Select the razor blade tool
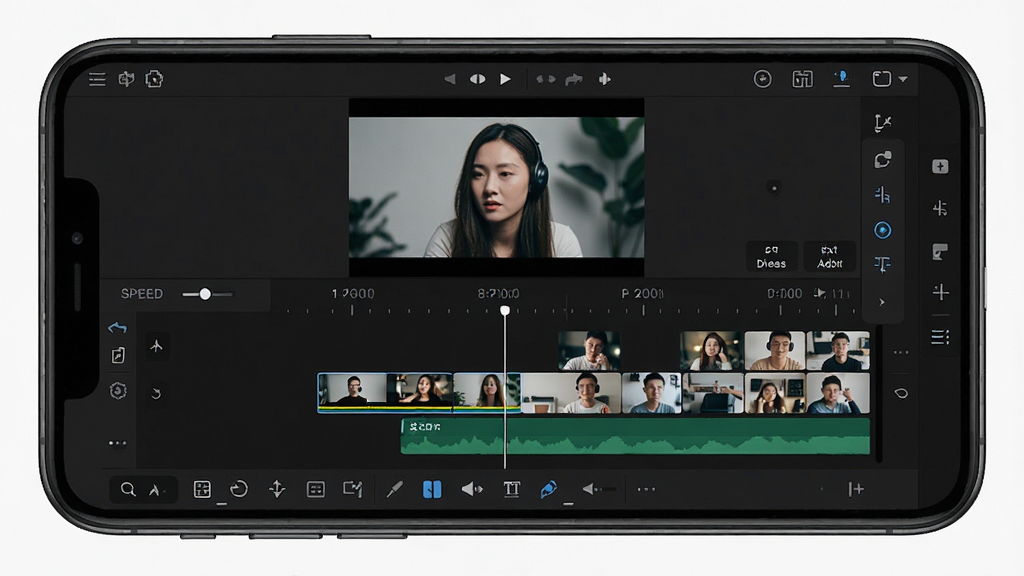The height and width of the screenshot is (576, 1024). 394,489
